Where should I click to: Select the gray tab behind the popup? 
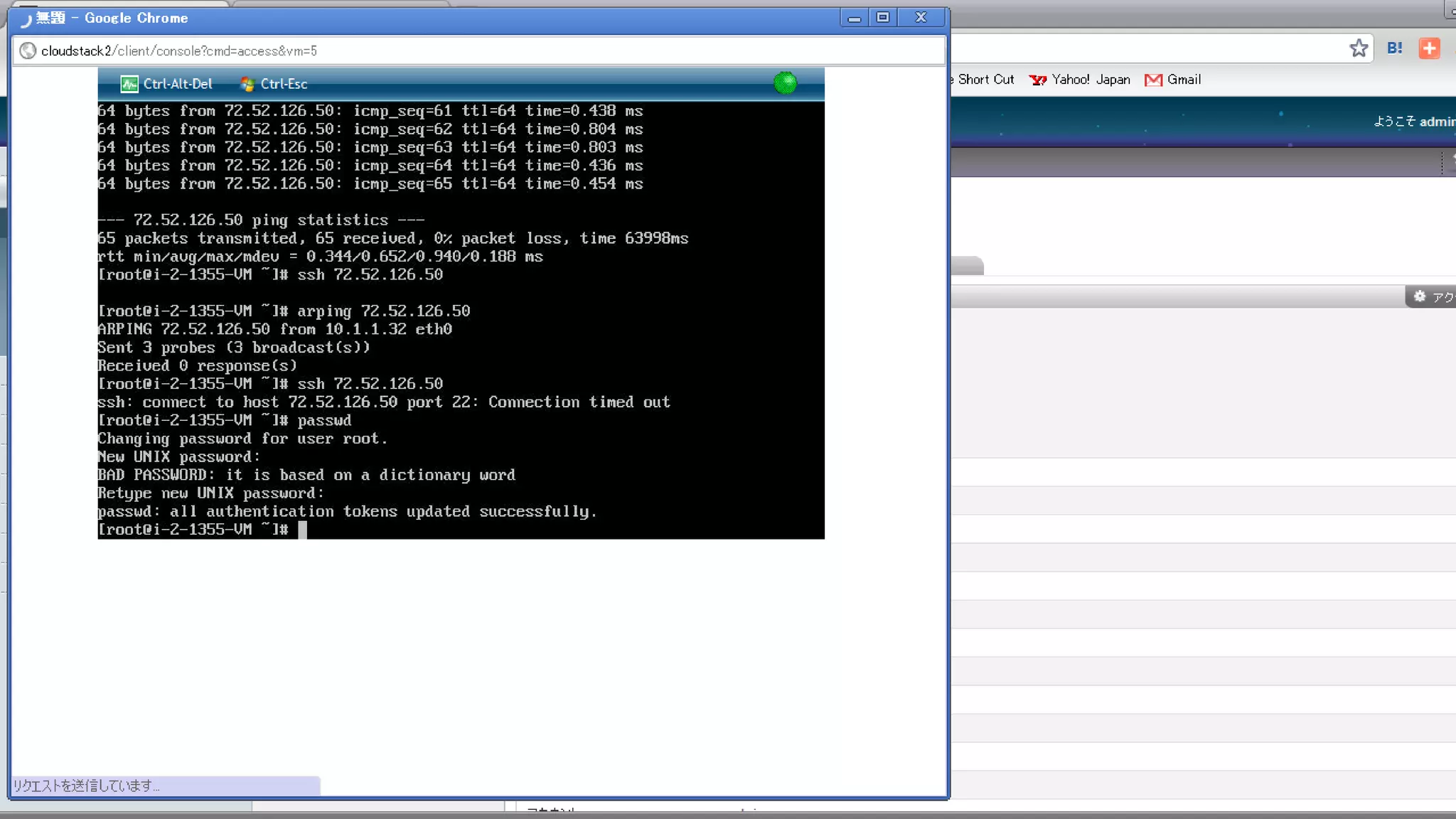(x=968, y=266)
